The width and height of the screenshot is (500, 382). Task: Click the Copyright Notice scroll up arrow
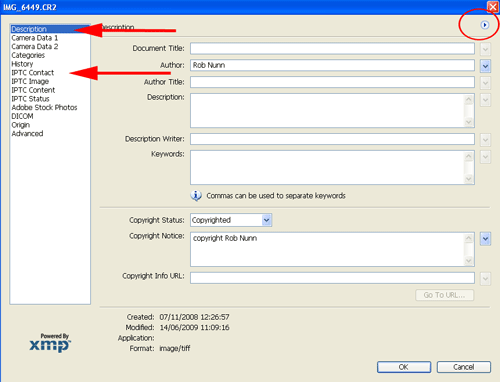pyautogui.click(x=469, y=238)
